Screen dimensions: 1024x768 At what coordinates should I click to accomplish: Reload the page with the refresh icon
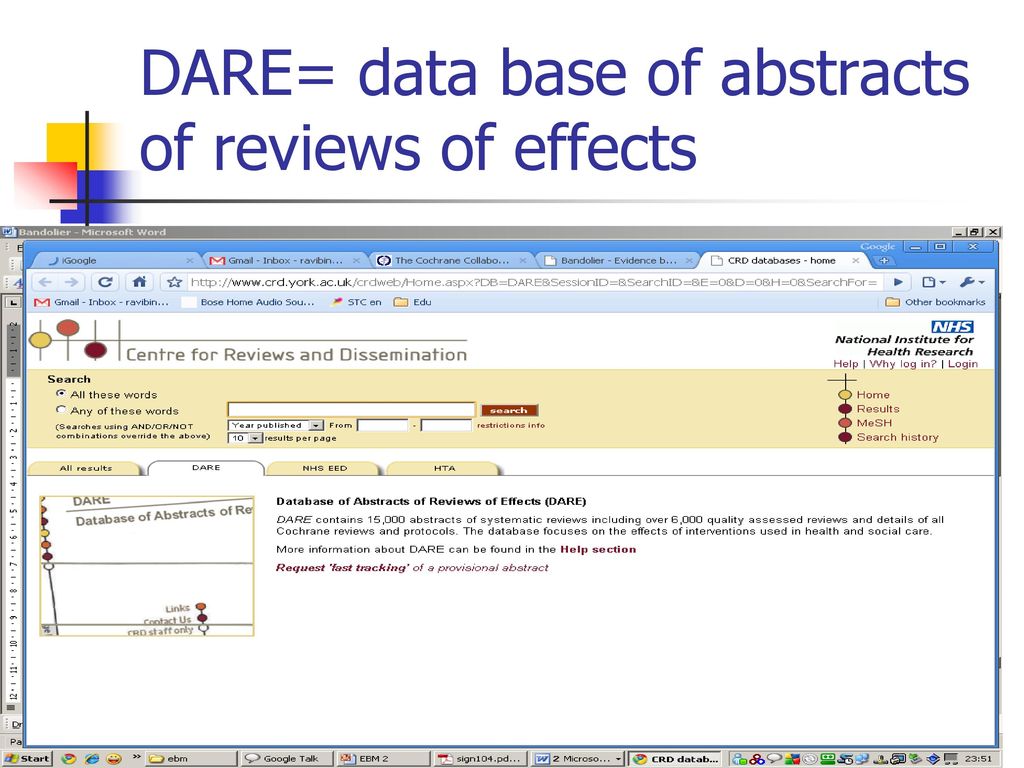[x=105, y=282]
